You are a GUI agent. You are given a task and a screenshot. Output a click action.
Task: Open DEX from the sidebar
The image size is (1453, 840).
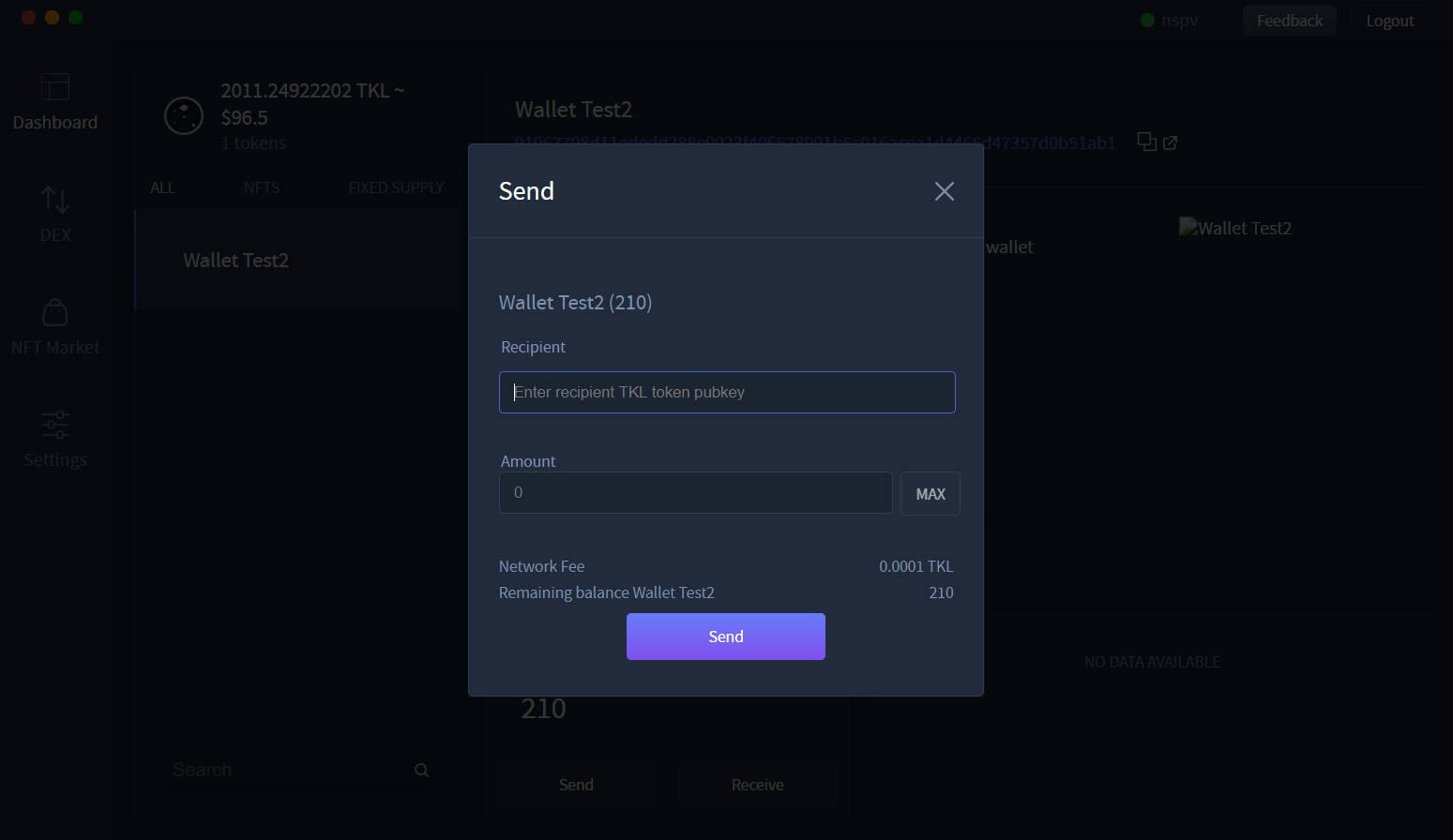pyautogui.click(x=55, y=216)
